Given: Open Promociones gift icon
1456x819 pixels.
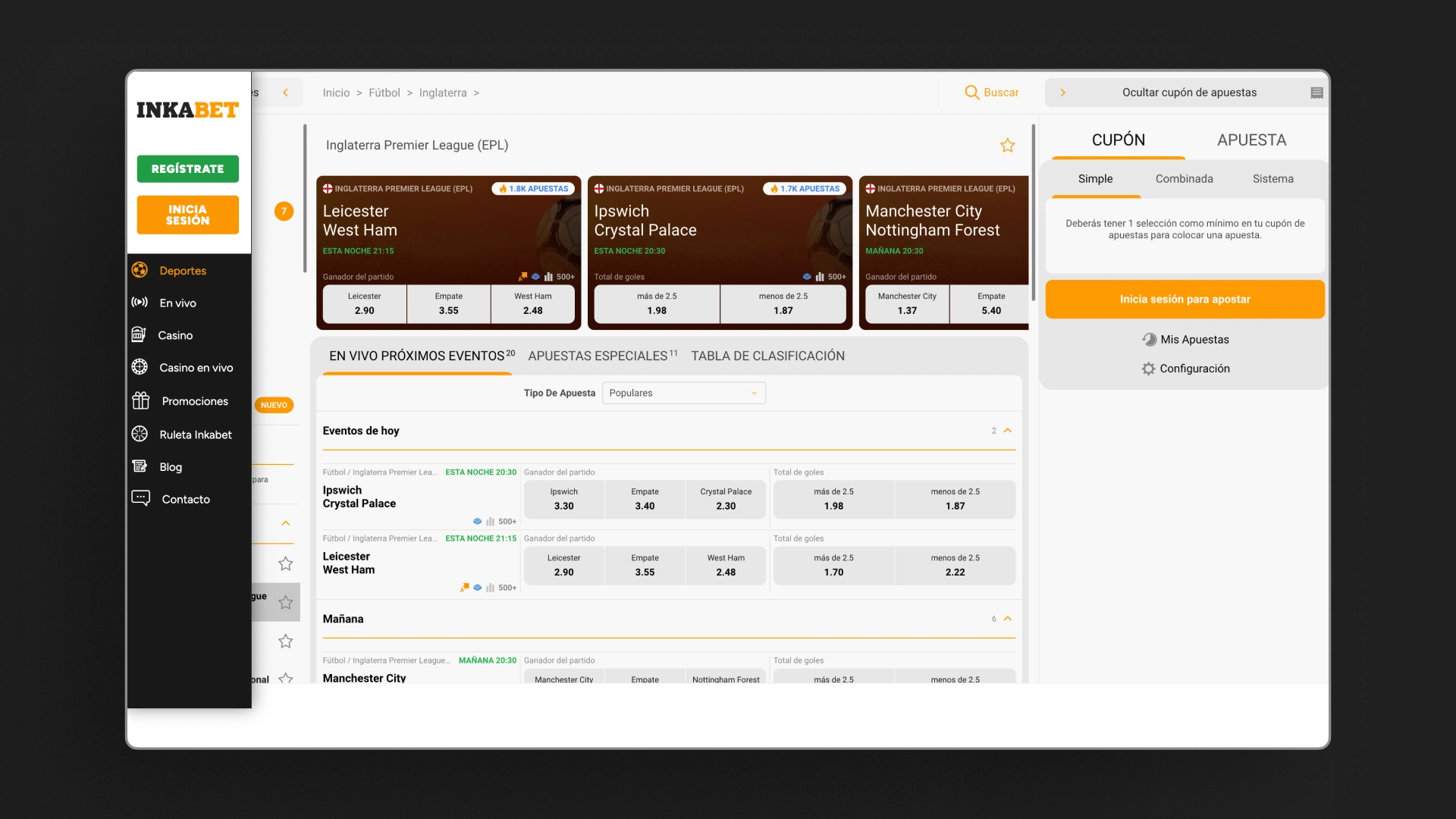Looking at the screenshot, I should coord(140,400).
